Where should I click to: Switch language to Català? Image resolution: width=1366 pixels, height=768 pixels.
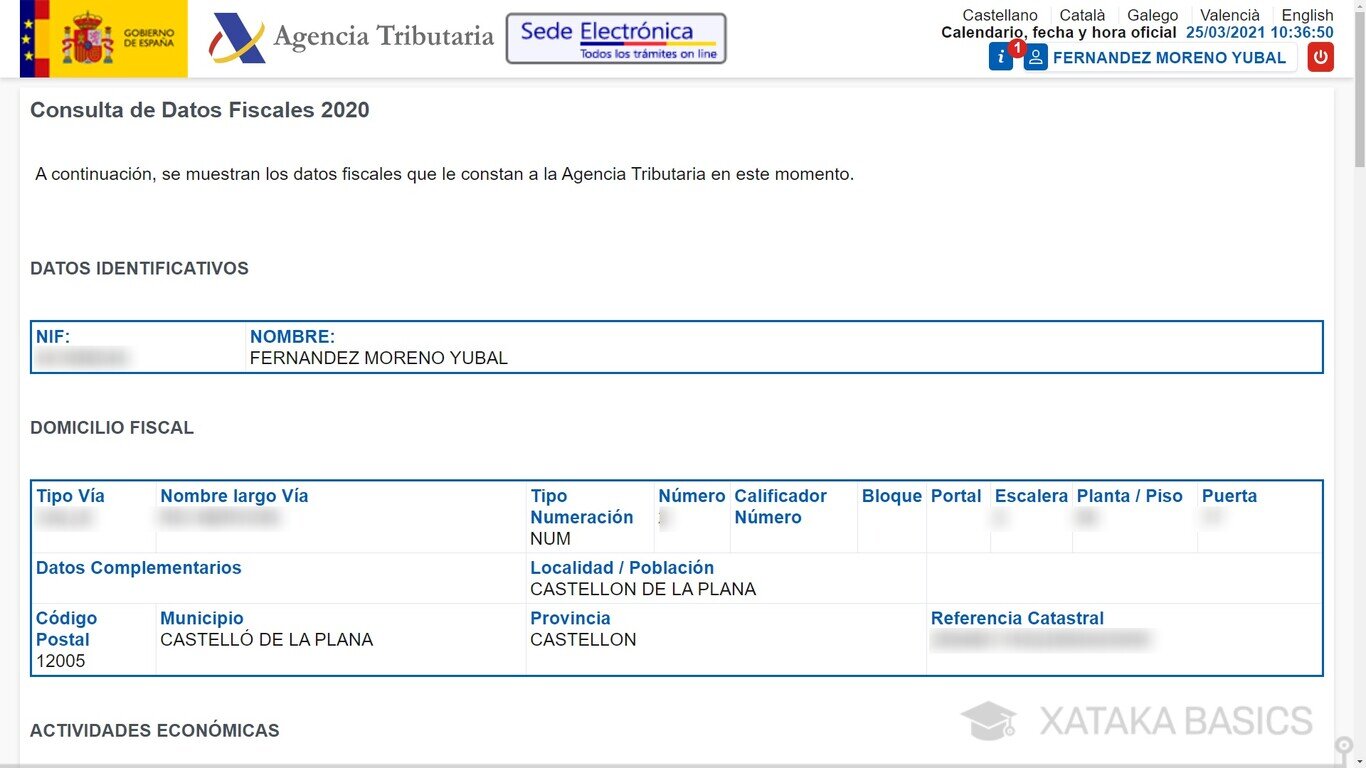point(1083,15)
